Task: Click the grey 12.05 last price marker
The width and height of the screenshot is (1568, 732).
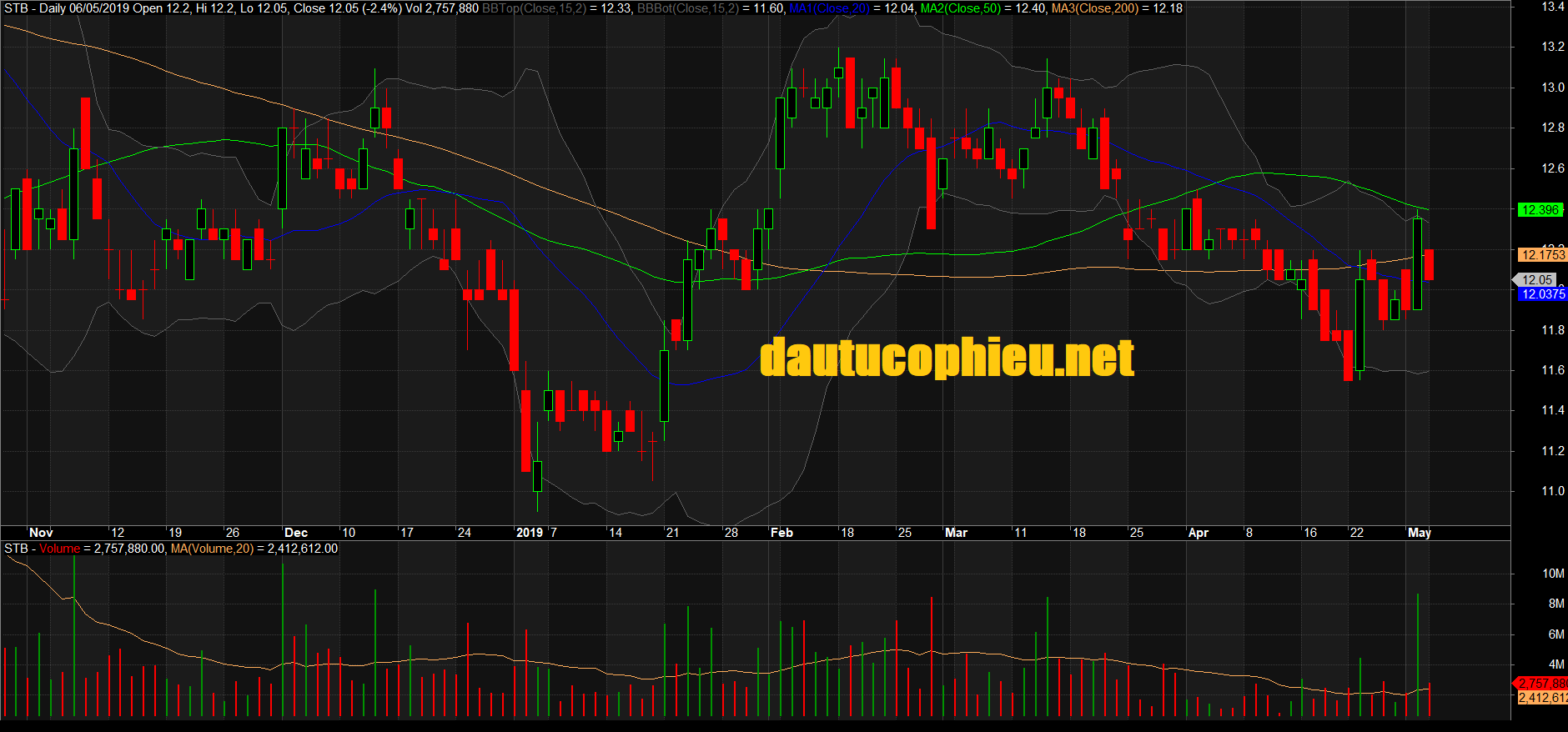Action: click(1536, 280)
